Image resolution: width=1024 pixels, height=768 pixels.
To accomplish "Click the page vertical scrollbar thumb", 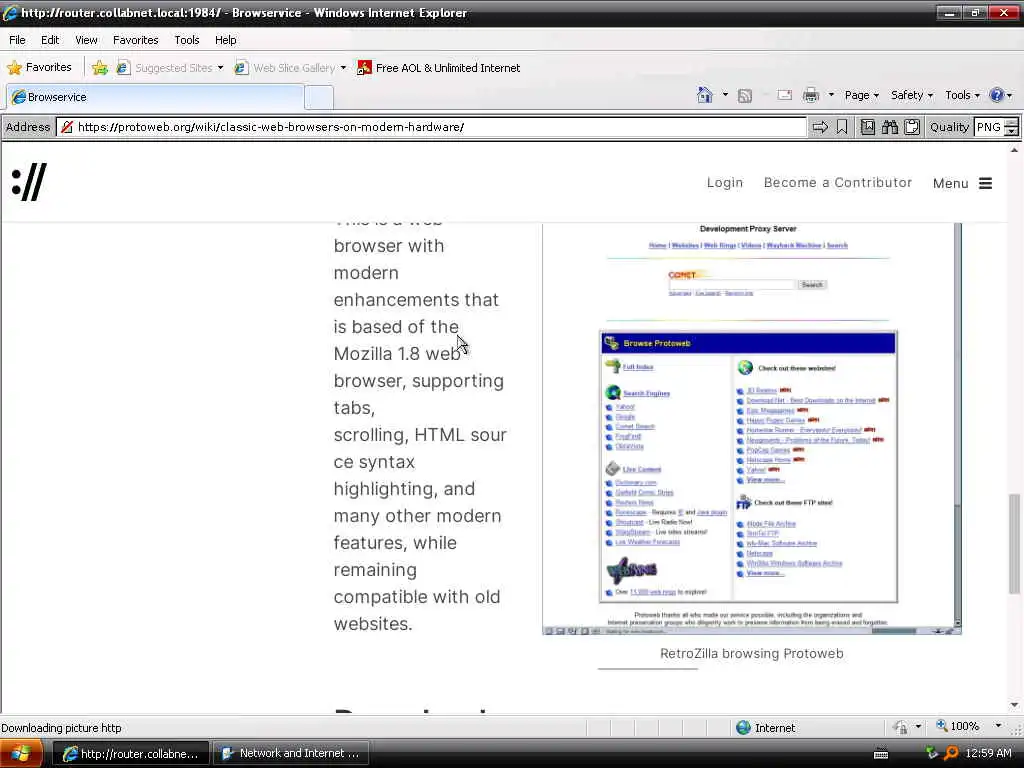I will pos(1014,545).
